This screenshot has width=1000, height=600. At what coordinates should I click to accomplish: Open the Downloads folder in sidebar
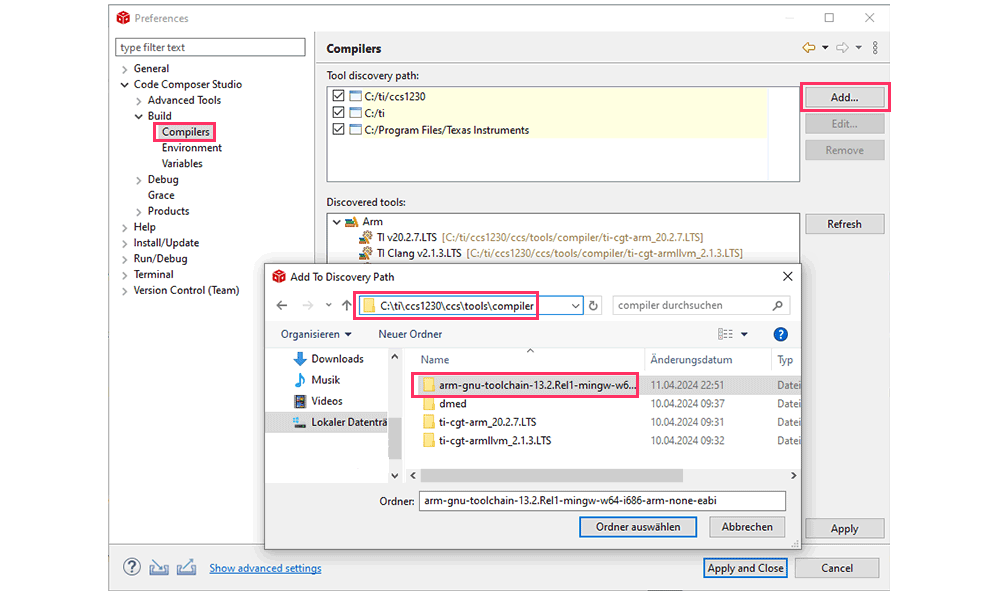(328, 359)
